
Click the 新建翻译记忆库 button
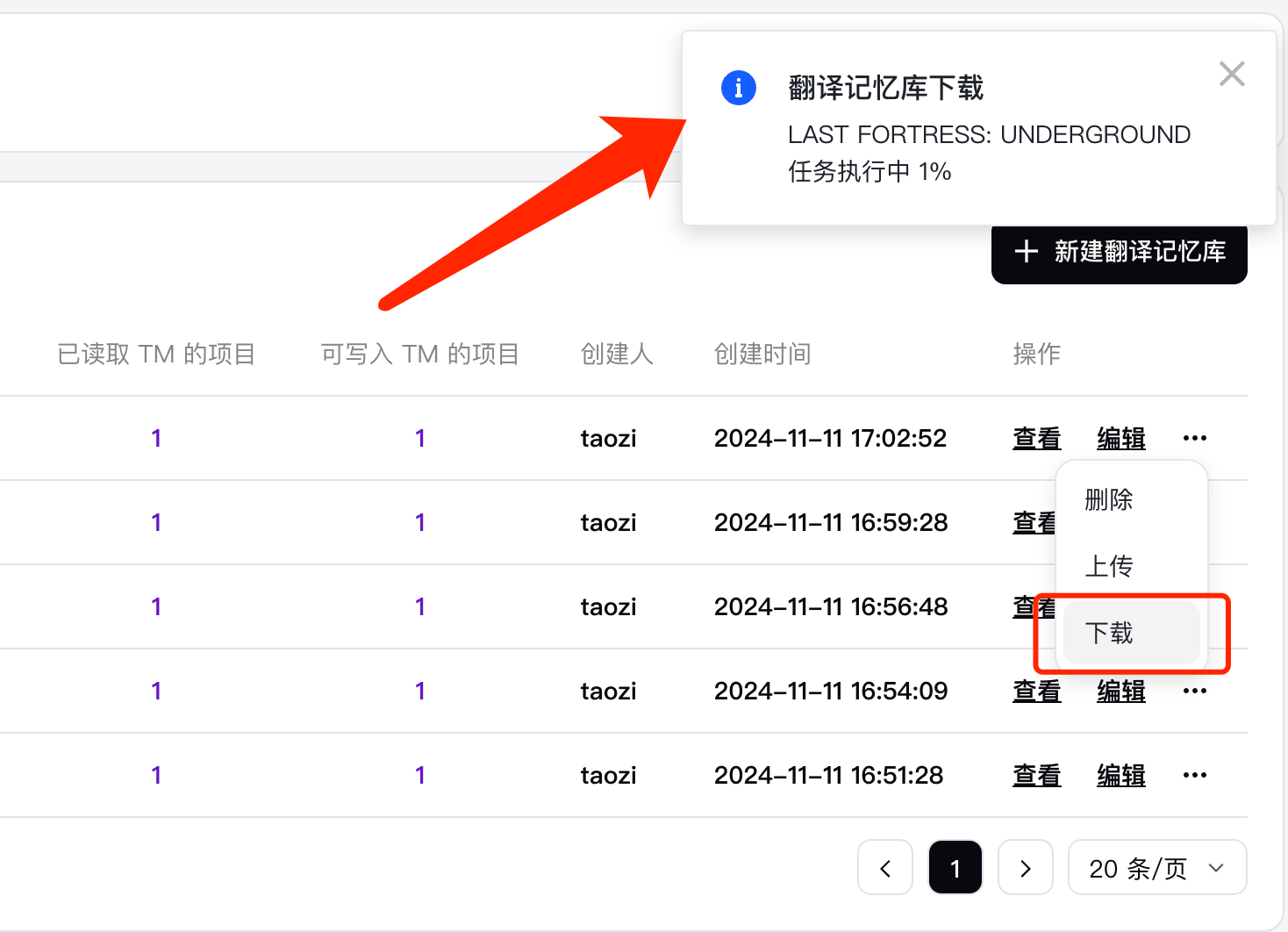1119,253
